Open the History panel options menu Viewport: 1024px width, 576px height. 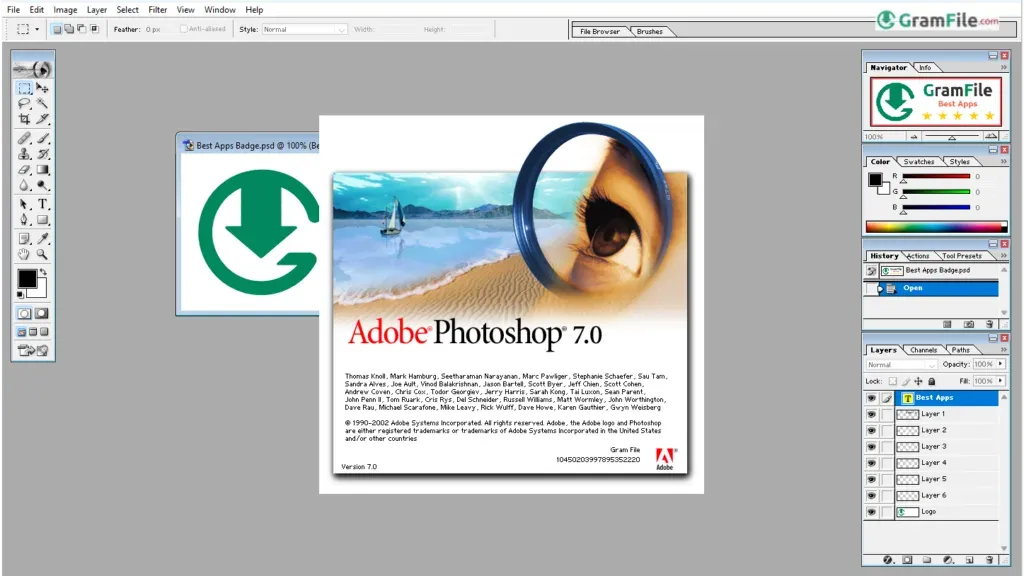point(1003,255)
